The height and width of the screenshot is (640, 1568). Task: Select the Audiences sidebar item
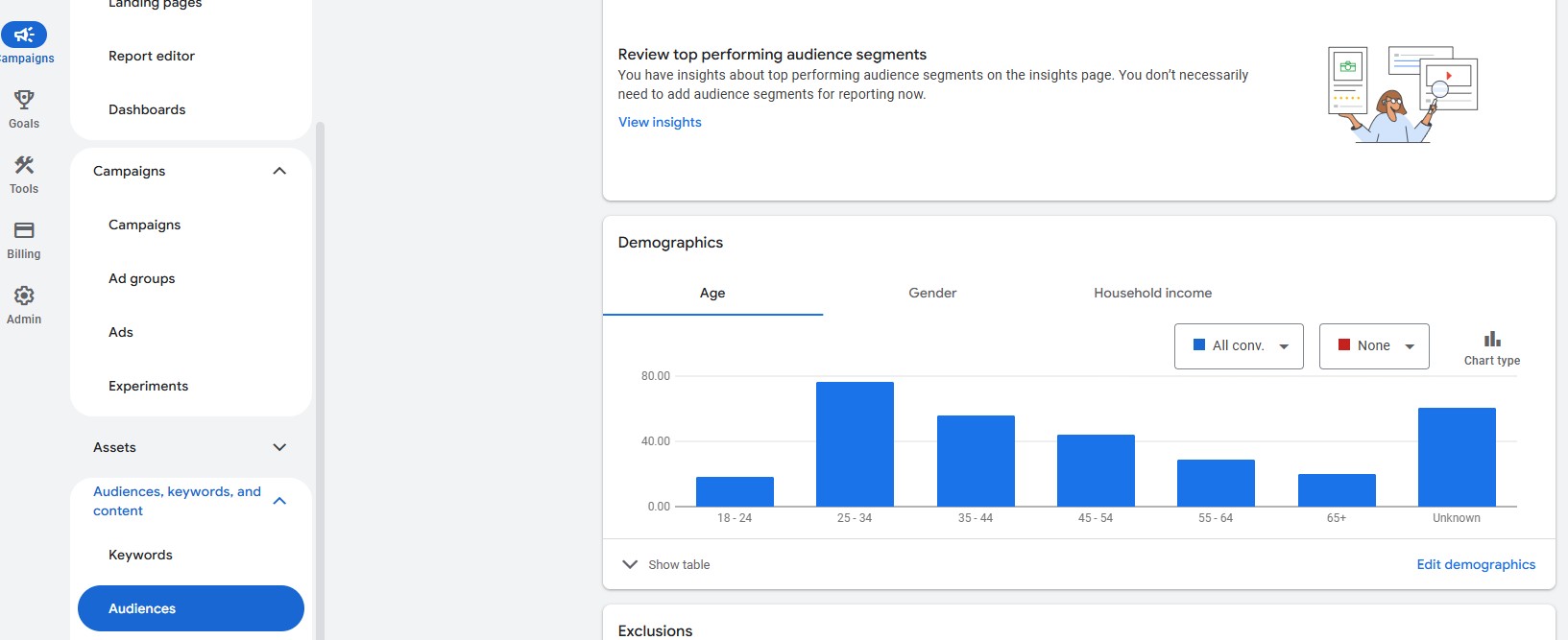[x=191, y=608]
